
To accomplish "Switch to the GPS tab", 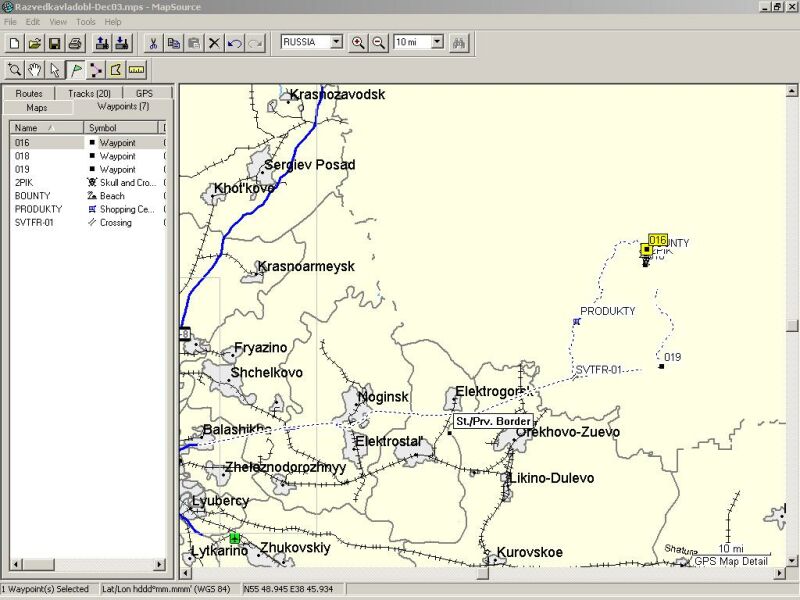I will click(144, 93).
